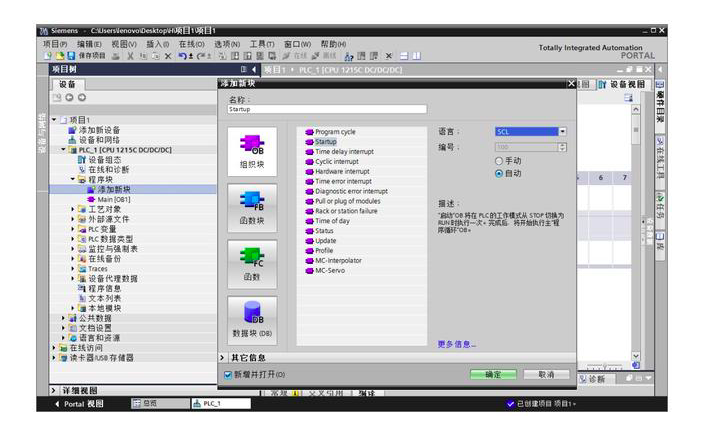Expand the PLC 变量 tree node
The image size is (701, 438).
pos(73,229)
